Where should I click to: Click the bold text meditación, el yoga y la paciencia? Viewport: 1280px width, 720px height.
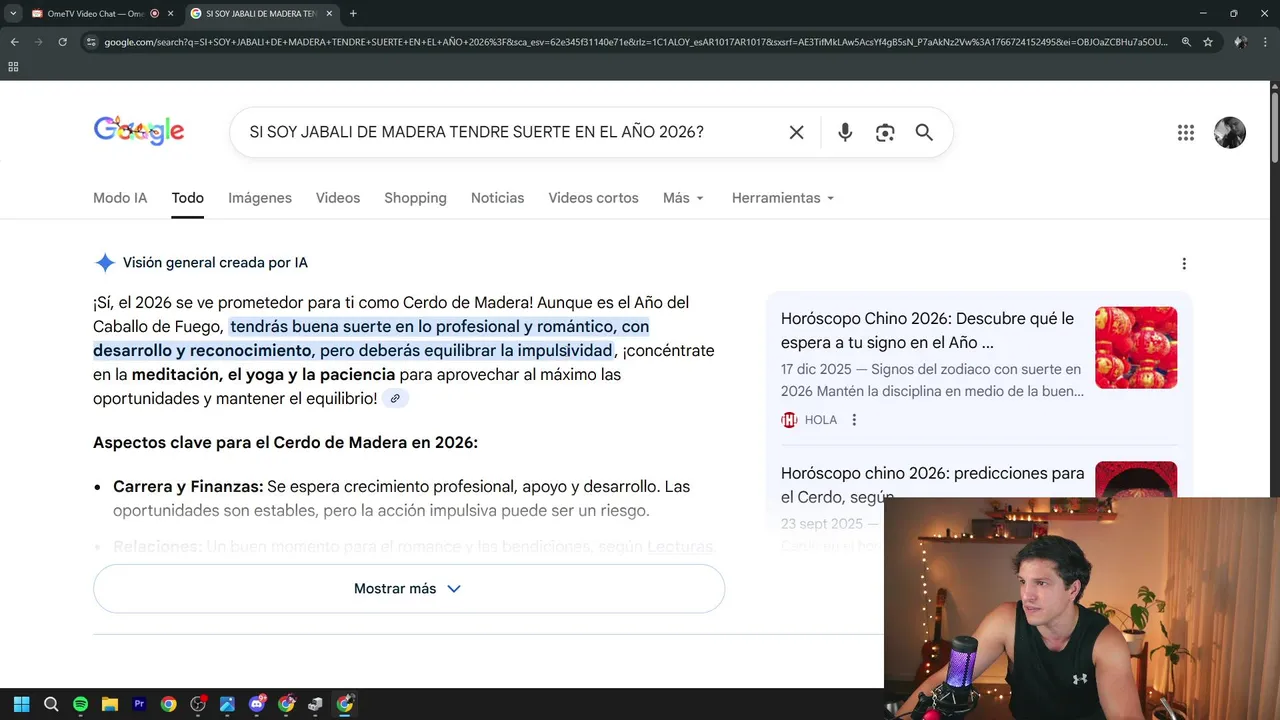pyautogui.click(x=264, y=375)
